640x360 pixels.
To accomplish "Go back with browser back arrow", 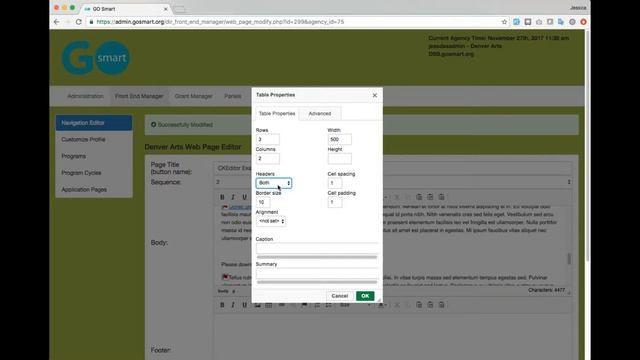I will pyautogui.click(x=57, y=22).
